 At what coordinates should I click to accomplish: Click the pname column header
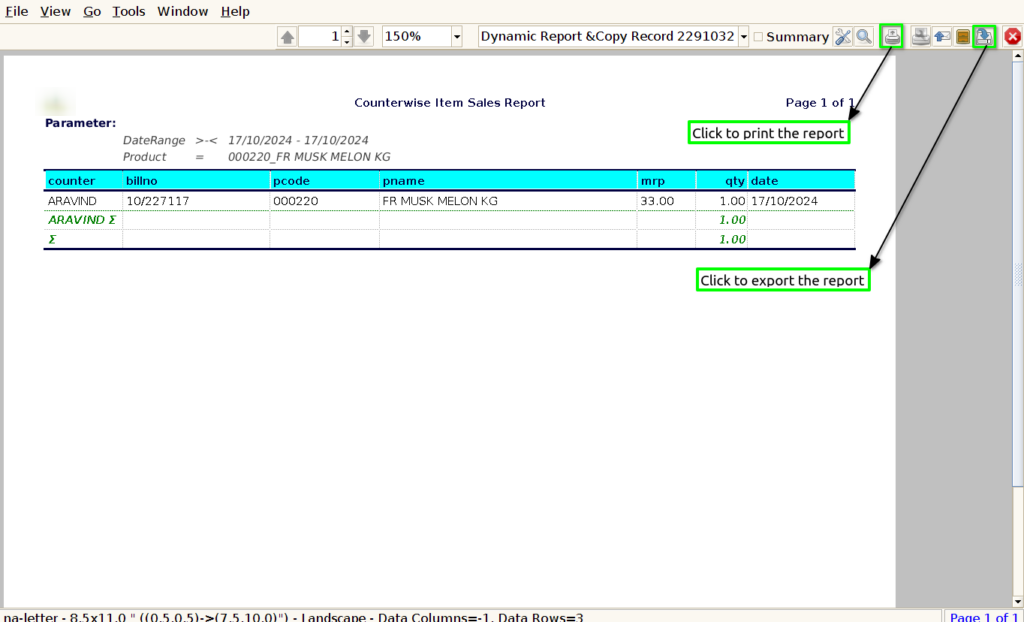click(508, 181)
